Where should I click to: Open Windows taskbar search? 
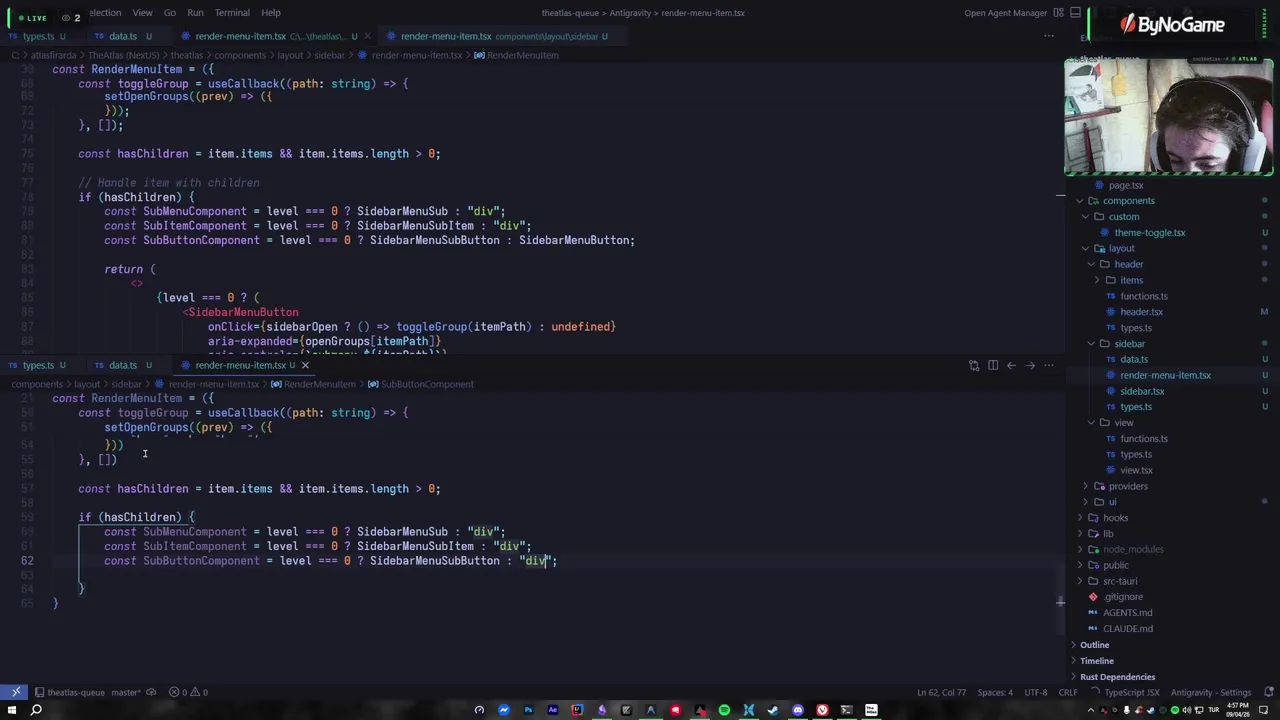click(x=36, y=710)
